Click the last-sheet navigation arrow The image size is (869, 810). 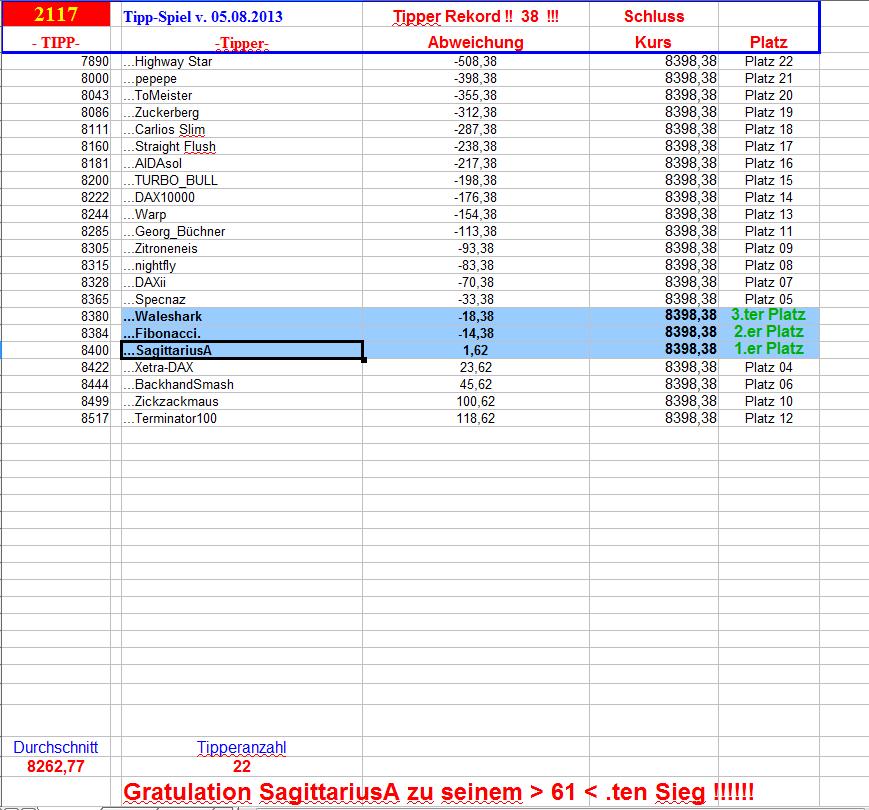pos(34,806)
